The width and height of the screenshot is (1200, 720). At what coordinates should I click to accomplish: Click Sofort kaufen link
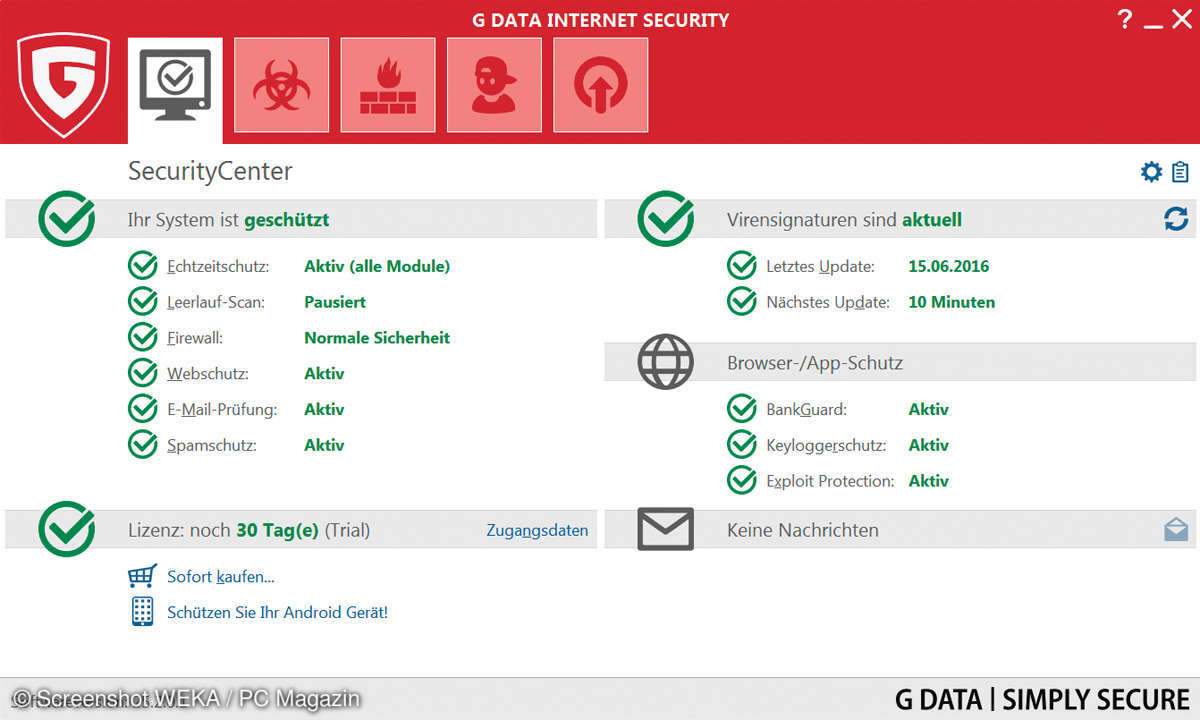221,576
